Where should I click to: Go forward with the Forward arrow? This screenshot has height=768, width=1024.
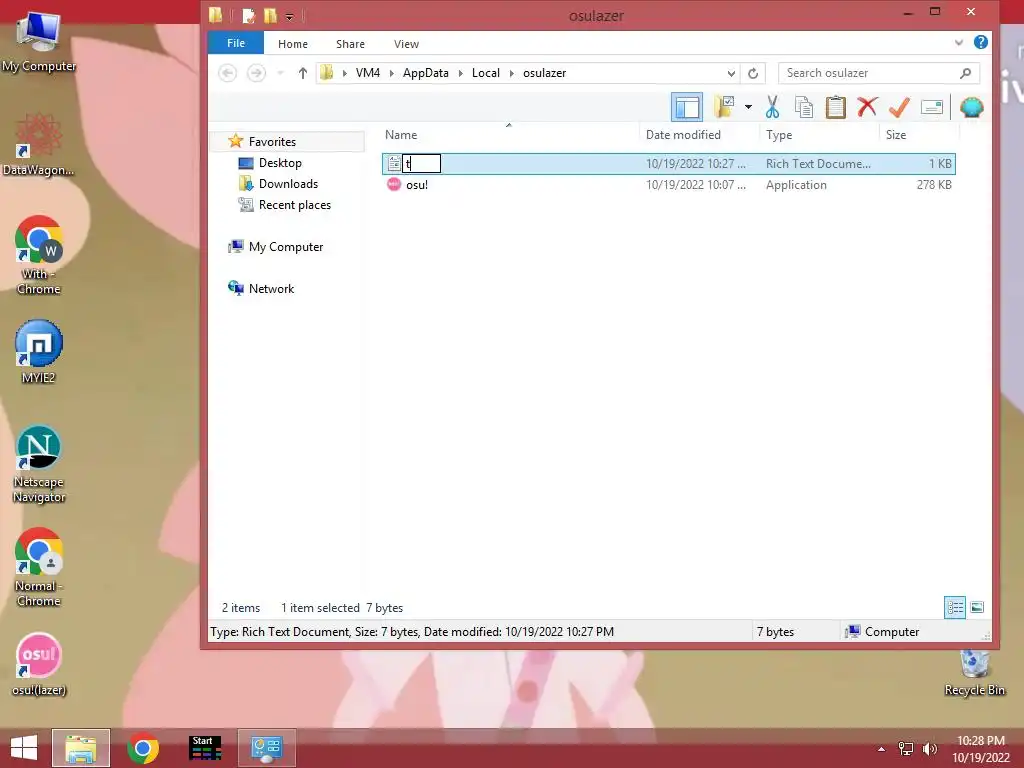[256, 73]
